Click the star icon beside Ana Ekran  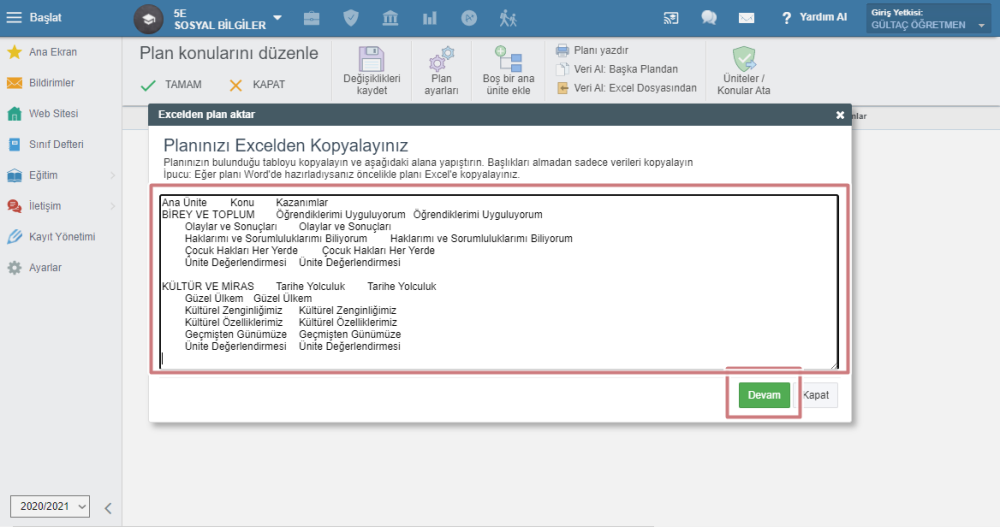pos(14,52)
